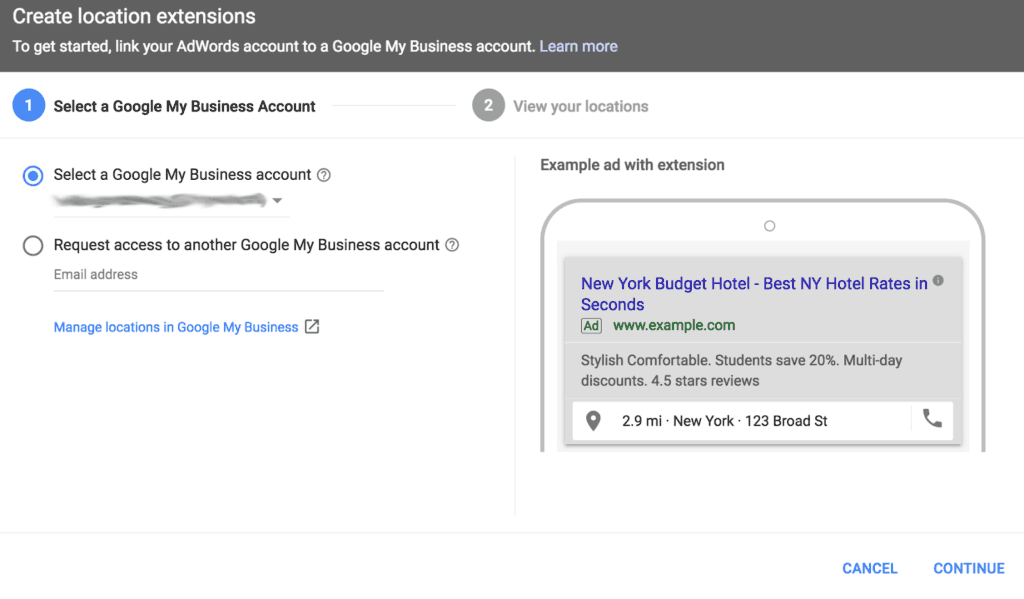Select the Google My Business account radio option
1024x599 pixels.
pyautogui.click(x=33, y=176)
